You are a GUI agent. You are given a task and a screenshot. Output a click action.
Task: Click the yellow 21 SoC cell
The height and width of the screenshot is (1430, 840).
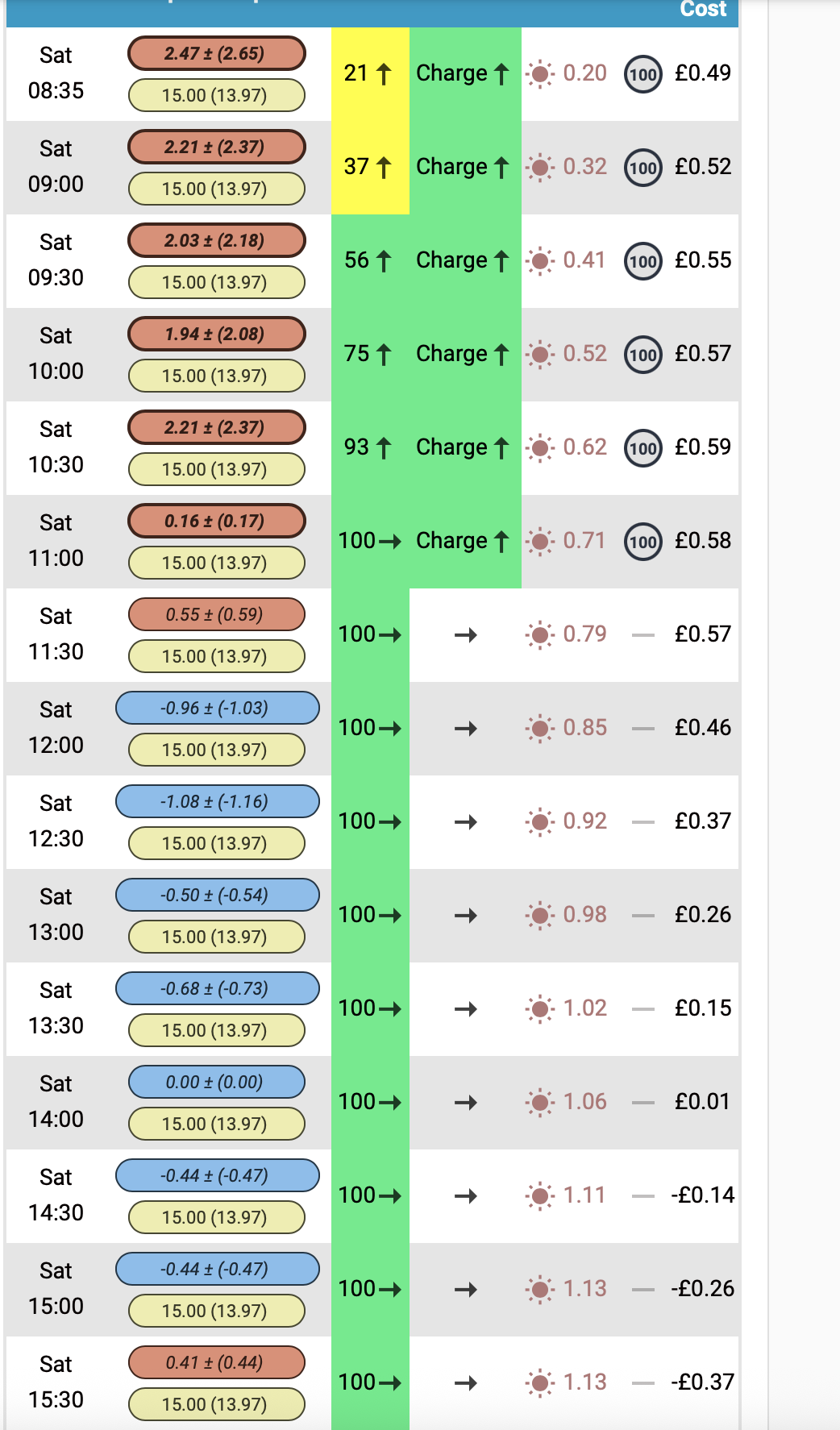pos(370,74)
